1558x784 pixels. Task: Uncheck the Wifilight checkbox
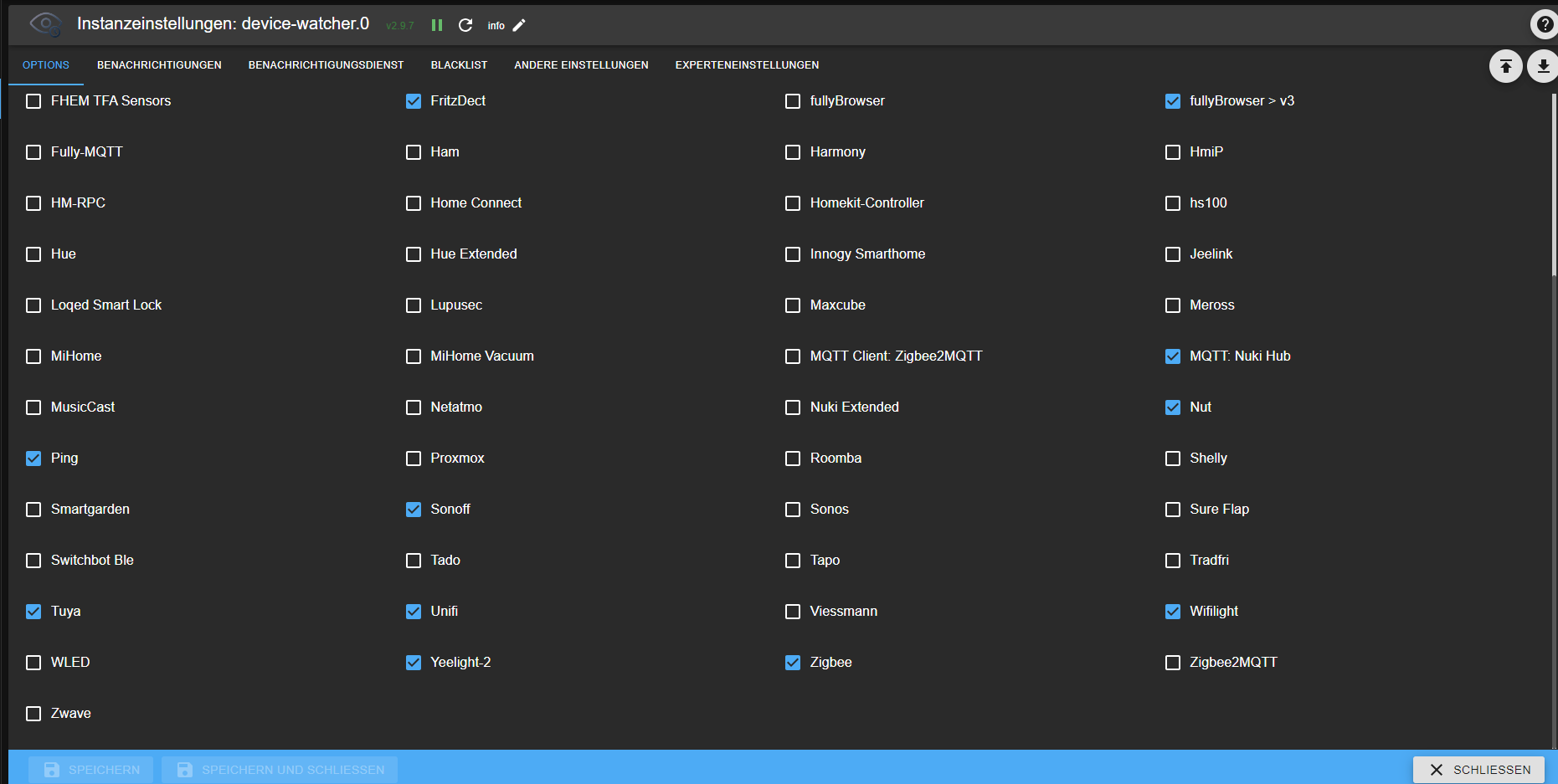pos(1173,612)
